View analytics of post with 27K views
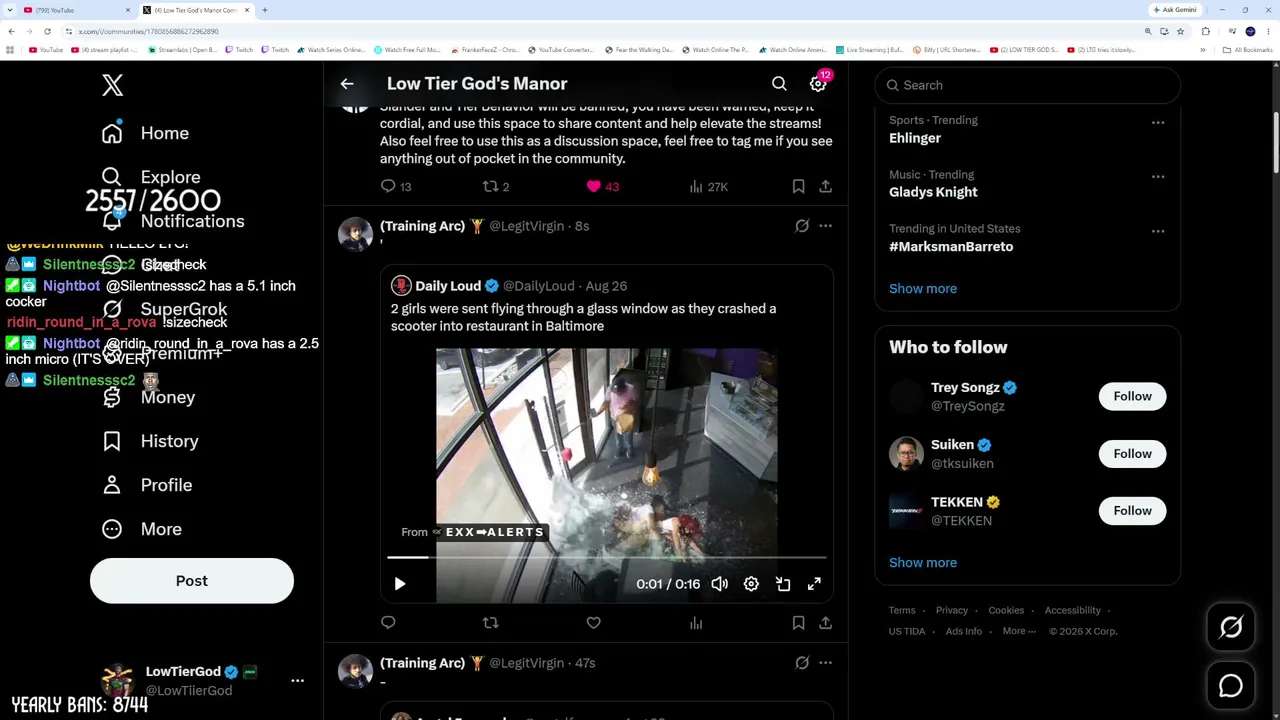Viewport: 1280px width, 720px height. pyautogui.click(x=708, y=187)
